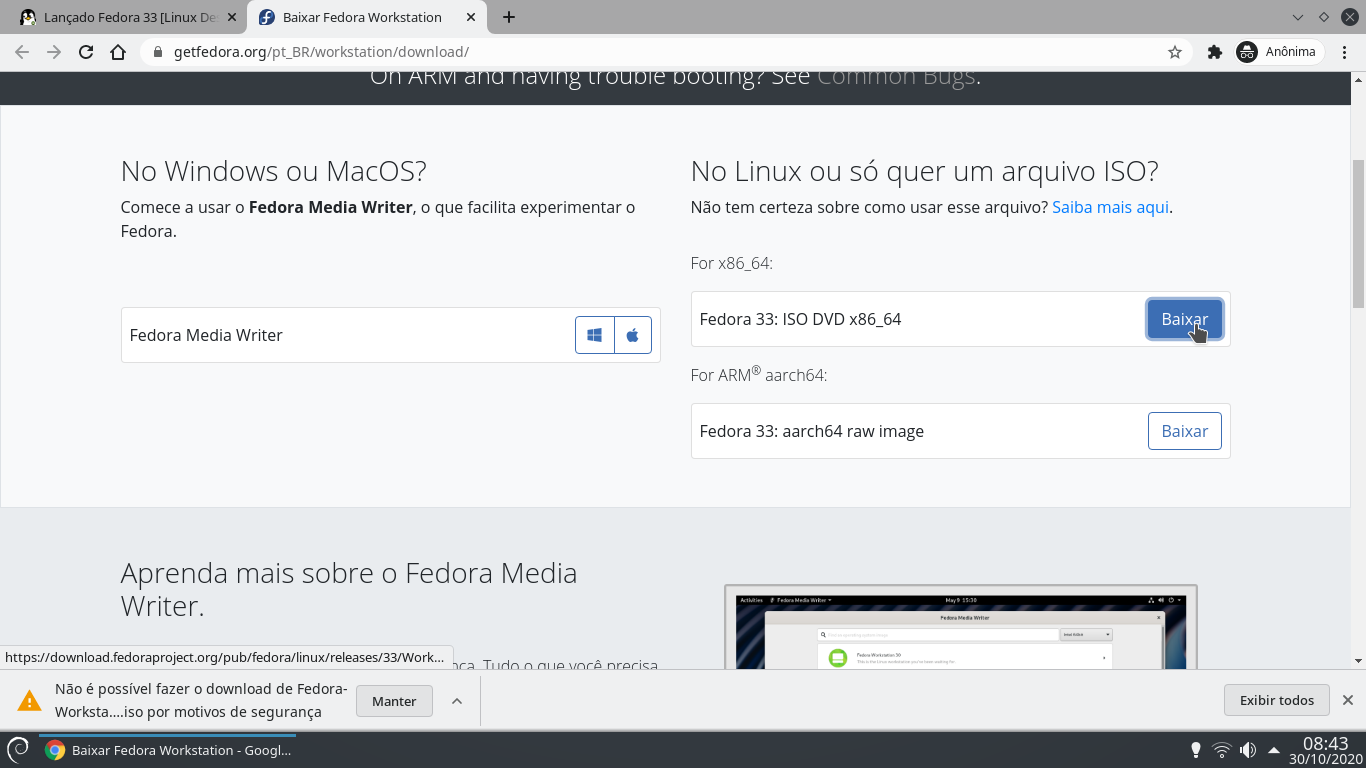This screenshot has height=768, width=1366.
Task: Expand hidden system tray icons arrow
Action: 1274,750
